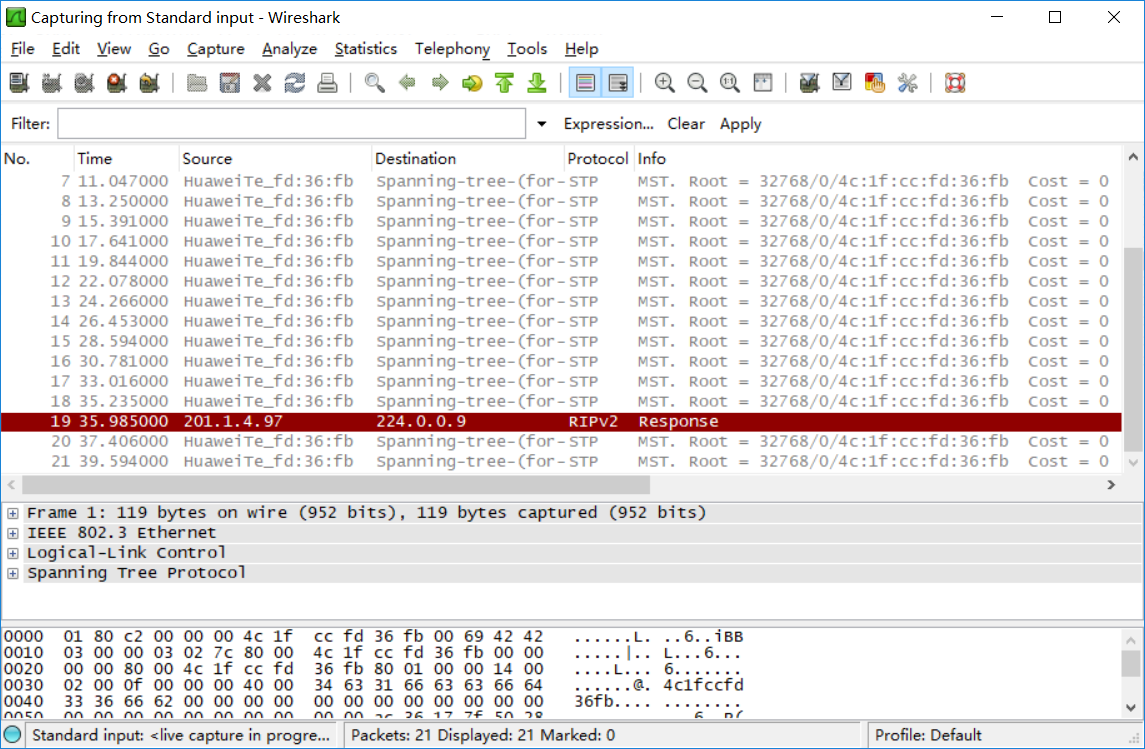The height and width of the screenshot is (749, 1145).
Task: Open the capture interfaces list icon
Action: click(19, 82)
